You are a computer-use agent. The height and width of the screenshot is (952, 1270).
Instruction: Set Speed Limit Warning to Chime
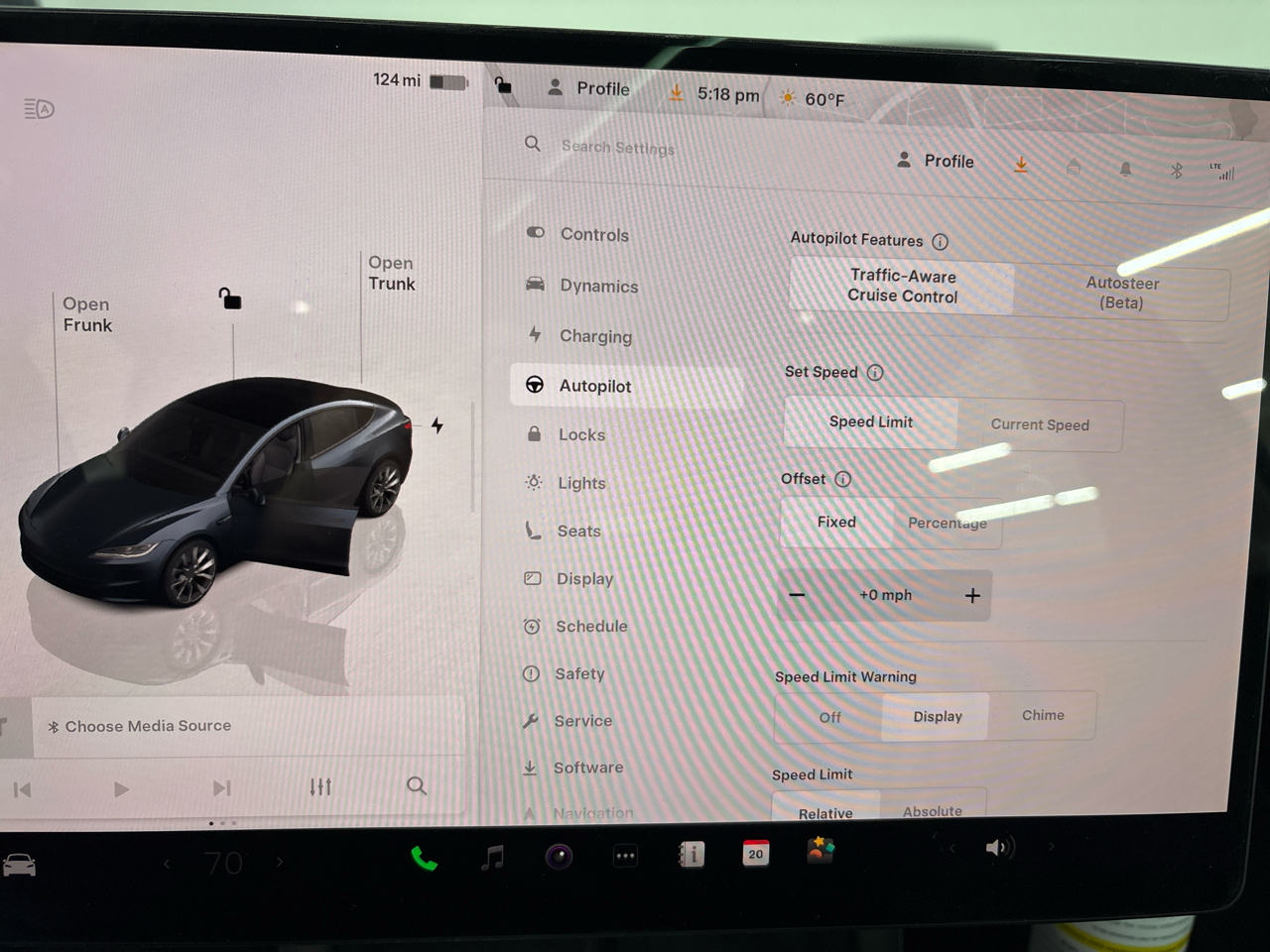[x=1043, y=715]
